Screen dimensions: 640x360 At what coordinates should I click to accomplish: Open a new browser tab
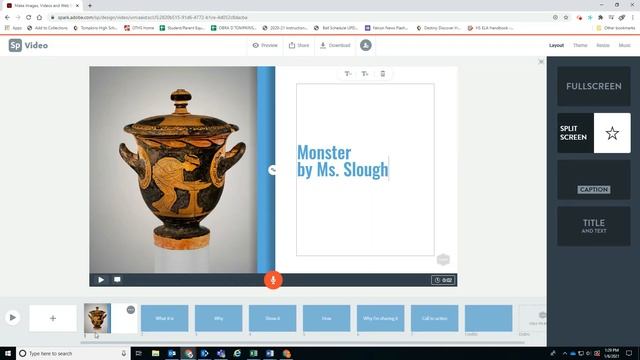(x=90, y=6)
